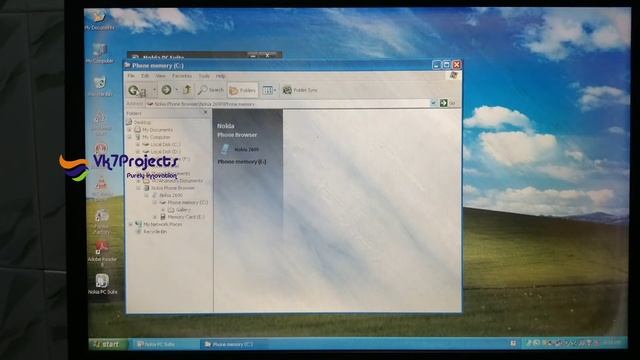The width and height of the screenshot is (640, 360).
Task: Collapse Nokia Phone Browser tree node
Action: [x=138, y=188]
